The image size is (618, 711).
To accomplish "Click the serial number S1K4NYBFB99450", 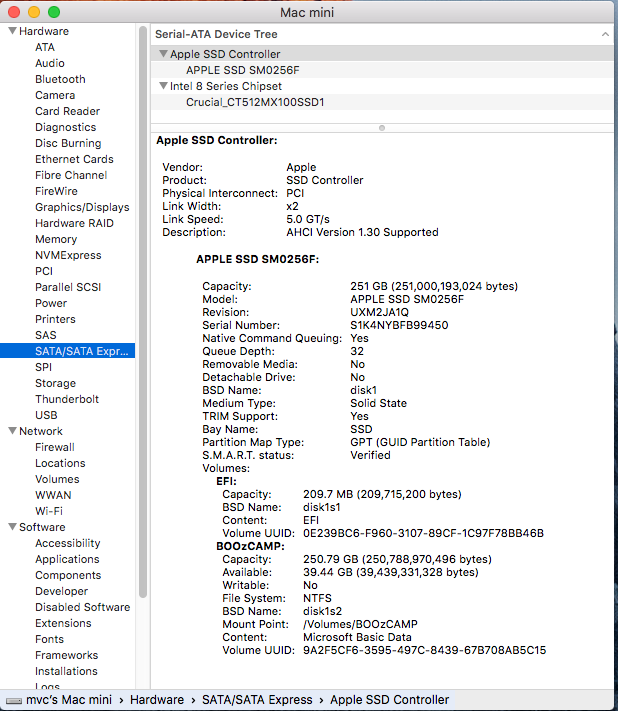I will pyautogui.click(x=399, y=325).
